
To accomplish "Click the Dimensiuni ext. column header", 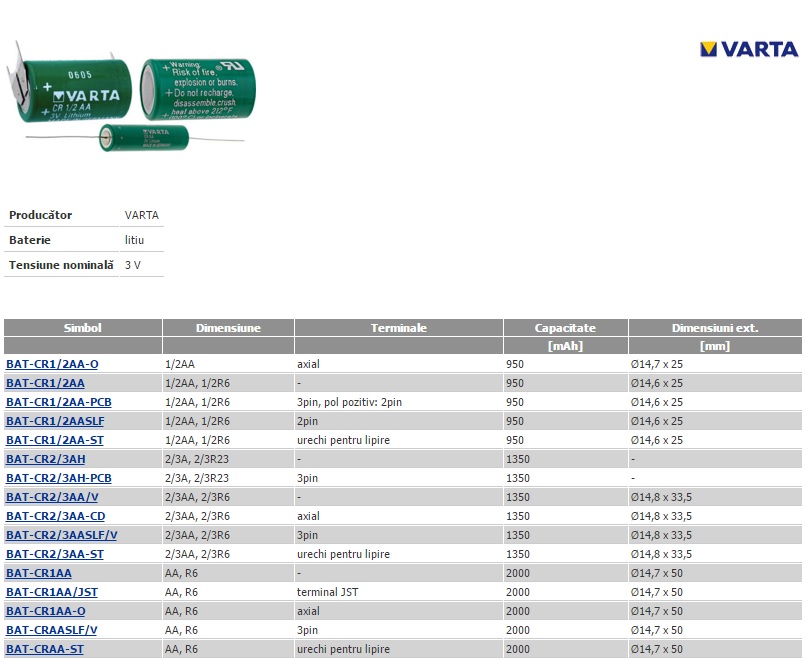I will pos(715,328).
